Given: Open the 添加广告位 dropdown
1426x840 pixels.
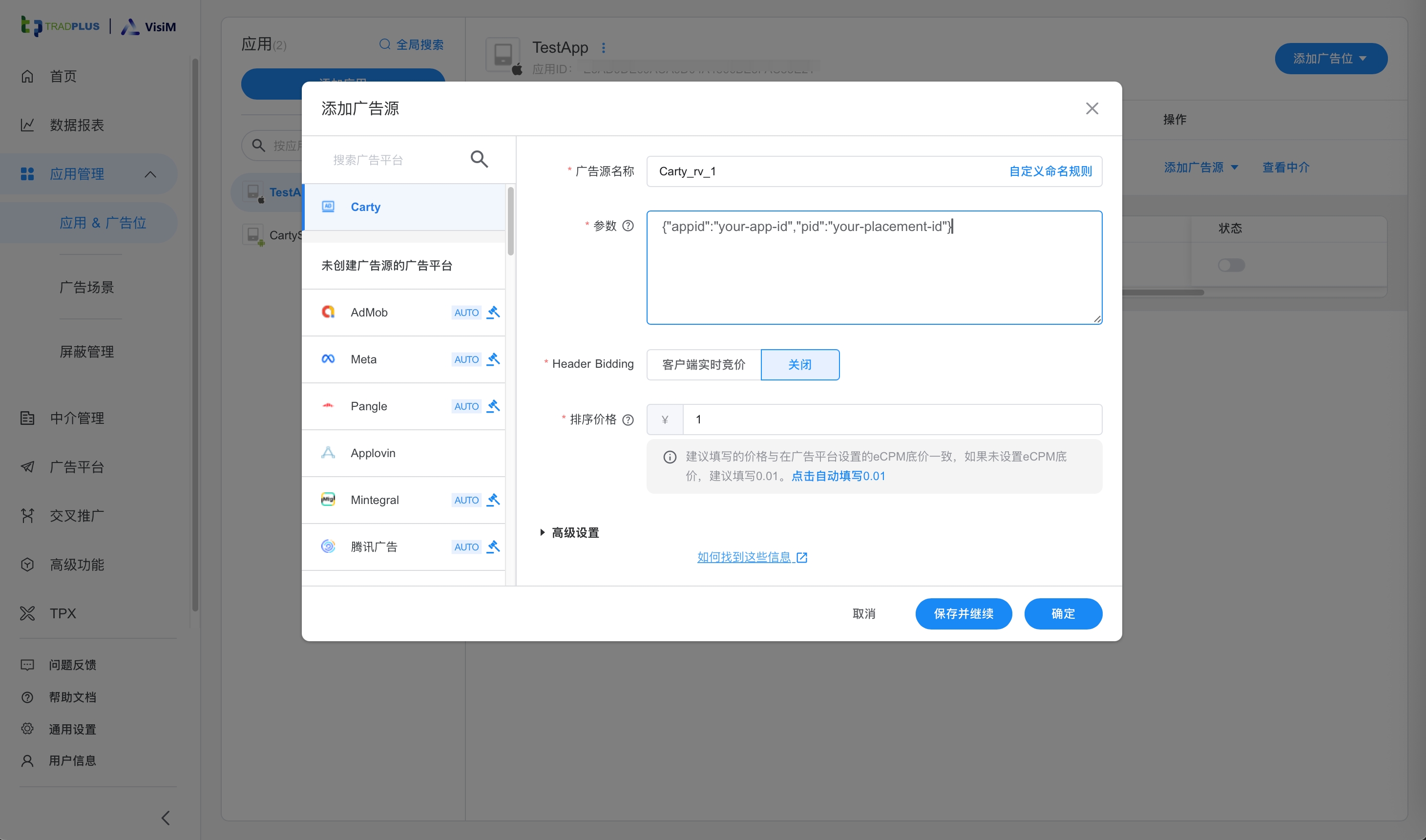Looking at the screenshot, I should coord(1330,58).
